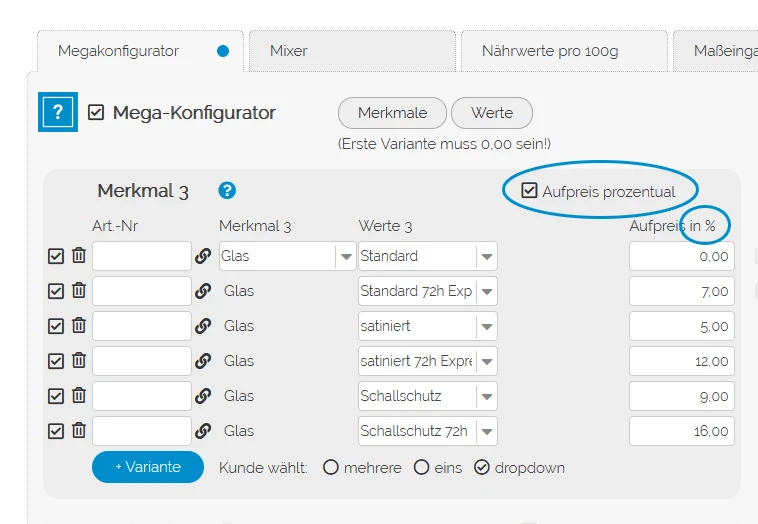Click link icon in the Standard row
758x524 pixels.
(203, 256)
